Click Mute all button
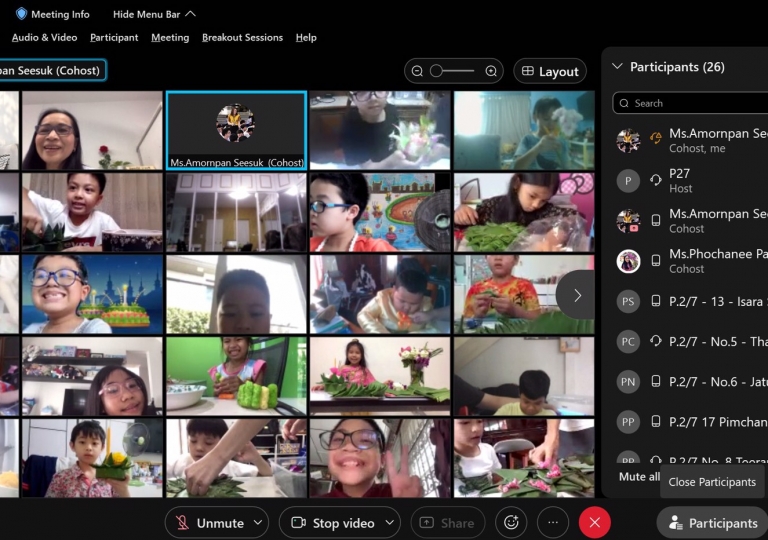The width and height of the screenshot is (768, 540). coord(639,477)
